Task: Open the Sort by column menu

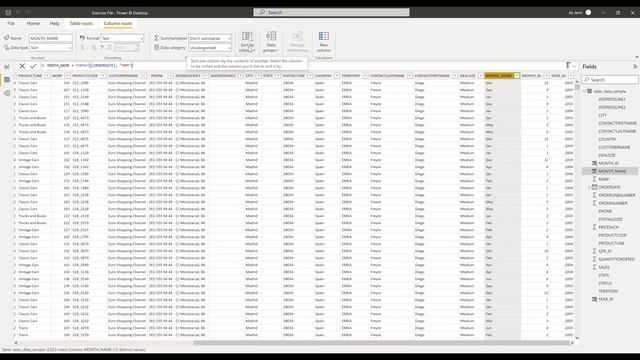Action: 247,42
